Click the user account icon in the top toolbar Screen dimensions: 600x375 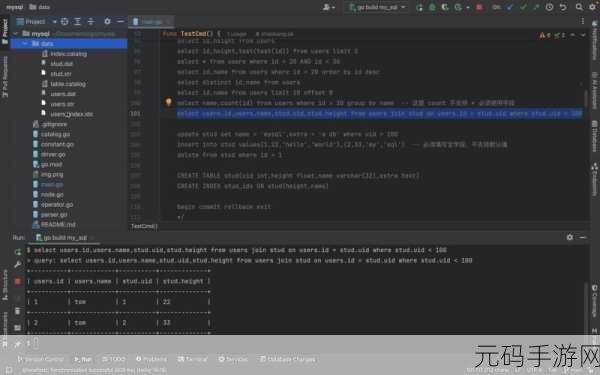pyautogui.click(x=327, y=7)
